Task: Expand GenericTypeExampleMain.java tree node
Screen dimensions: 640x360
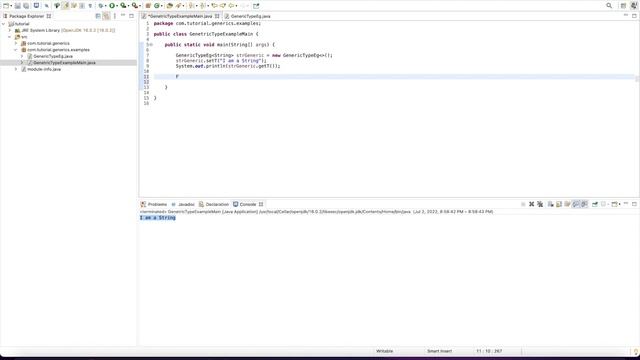Action: [x=22, y=62]
